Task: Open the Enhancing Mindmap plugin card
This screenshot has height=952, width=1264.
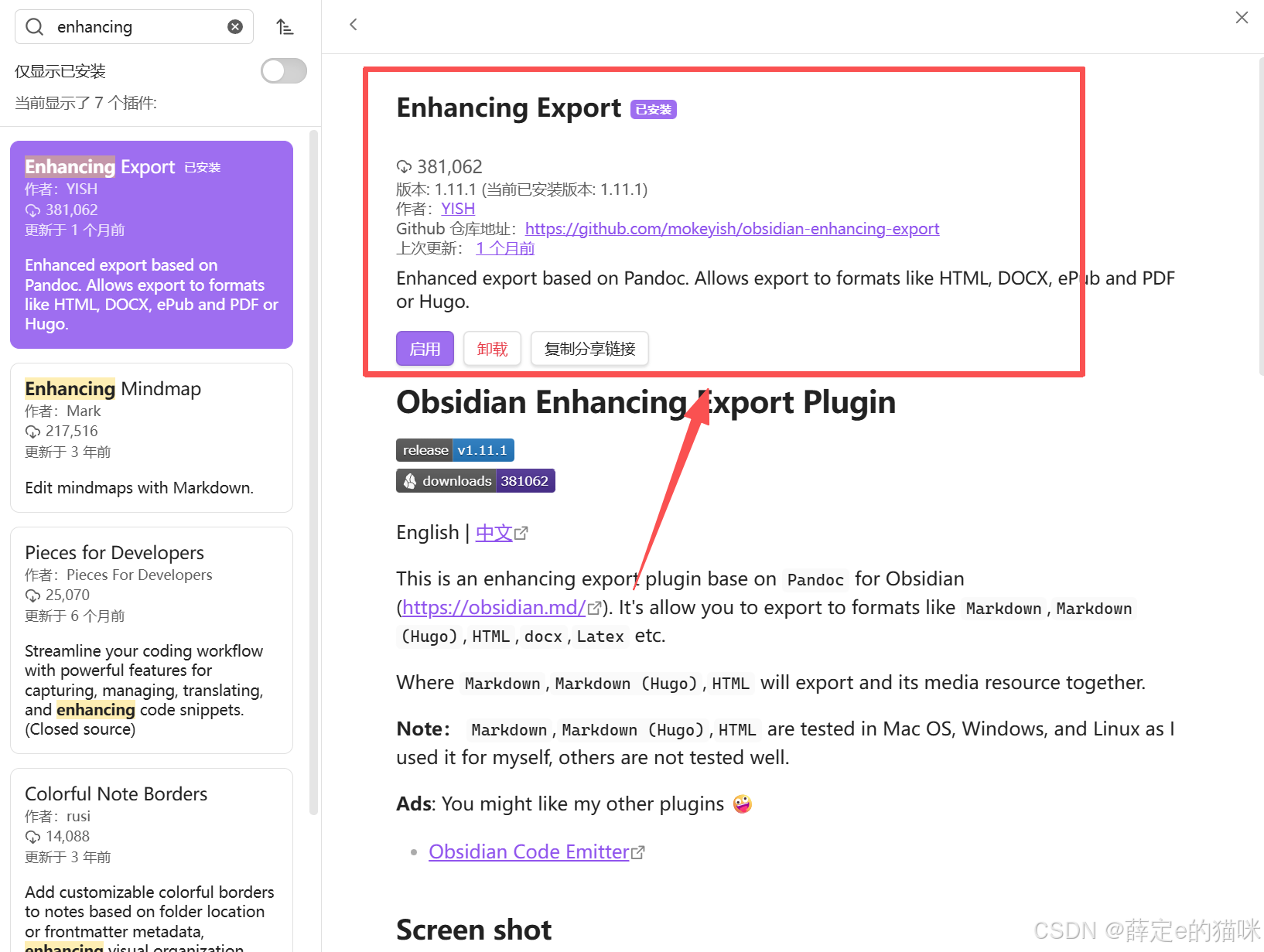Action: point(152,438)
